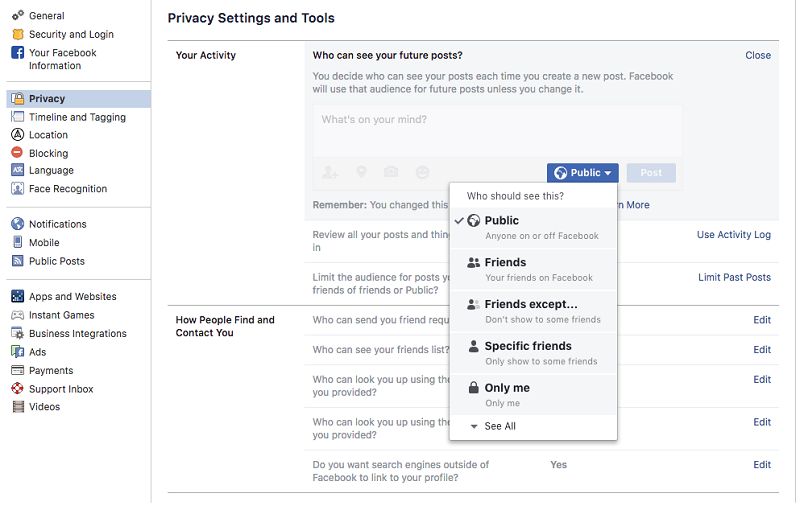This screenshot has width=800, height=510.
Task: Click the Security and Login shield icon
Action: [x=18, y=34]
